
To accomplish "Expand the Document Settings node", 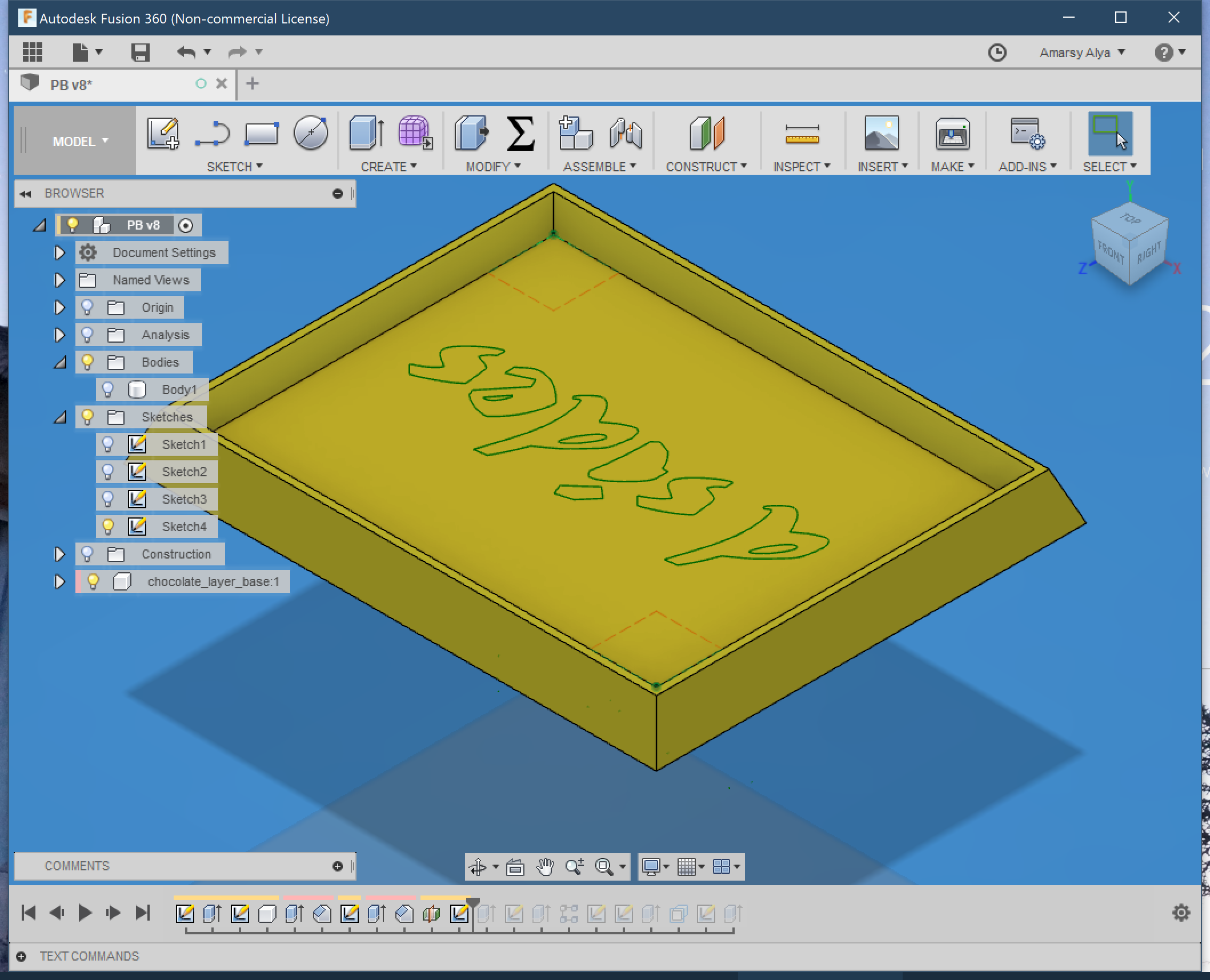I will [59, 252].
